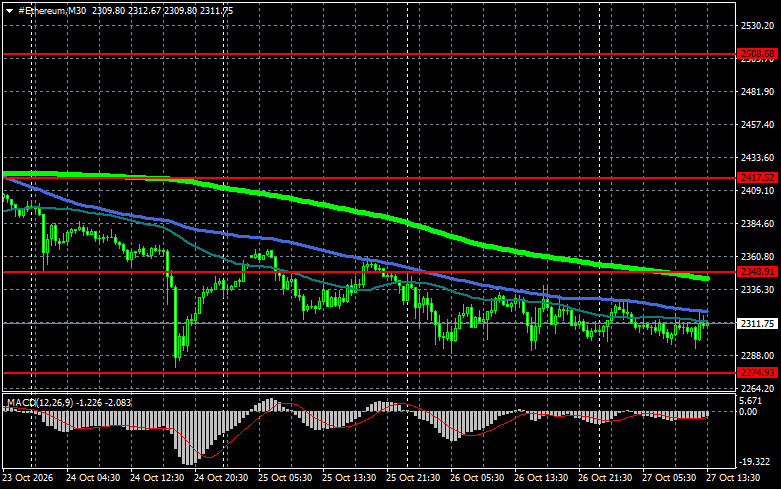The width and height of the screenshot is (781, 489).
Task: Click the 2288.00 price scale value
Action: 758,356
